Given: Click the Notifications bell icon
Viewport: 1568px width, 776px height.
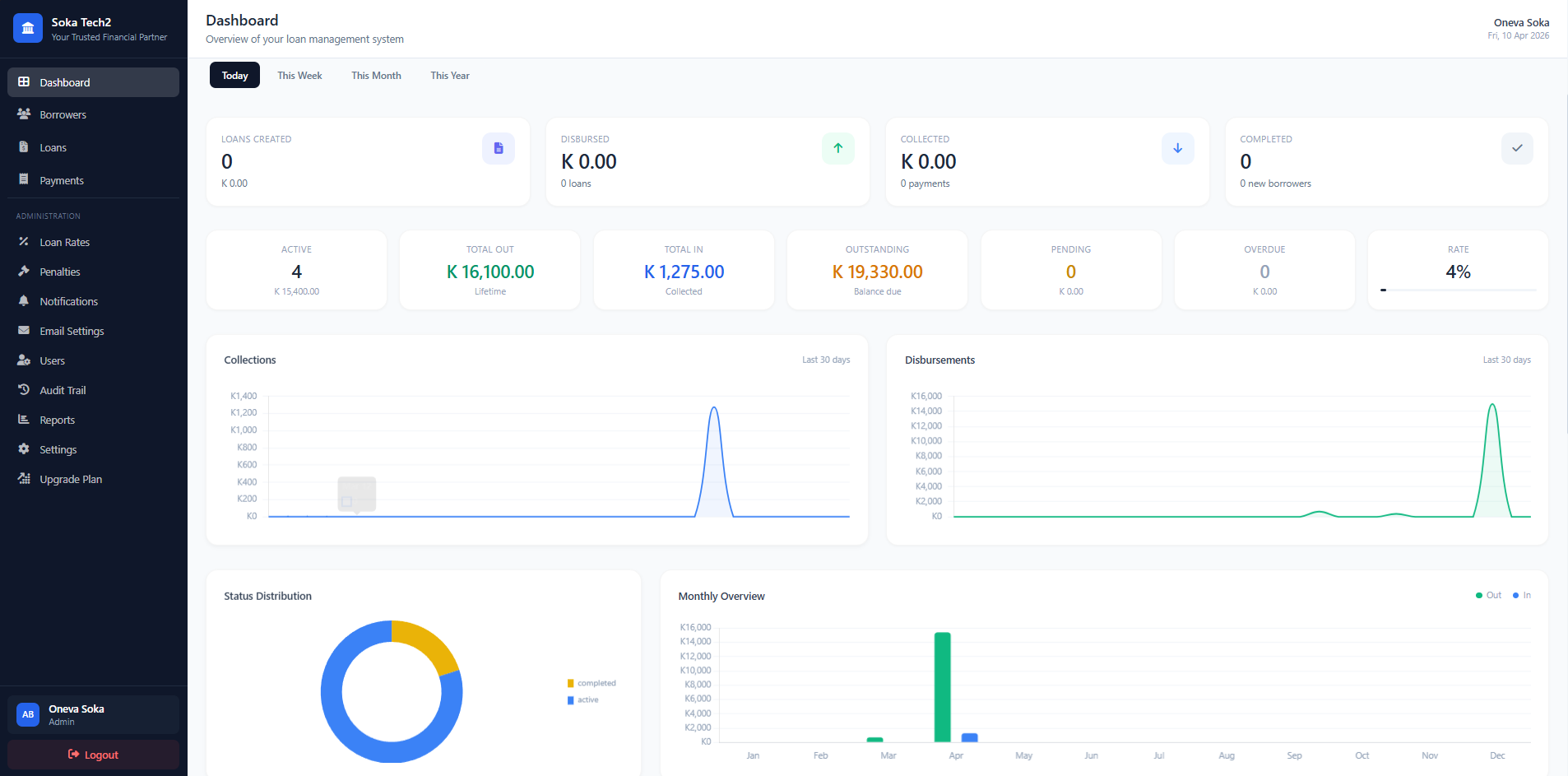Looking at the screenshot, I should (25, 301).
